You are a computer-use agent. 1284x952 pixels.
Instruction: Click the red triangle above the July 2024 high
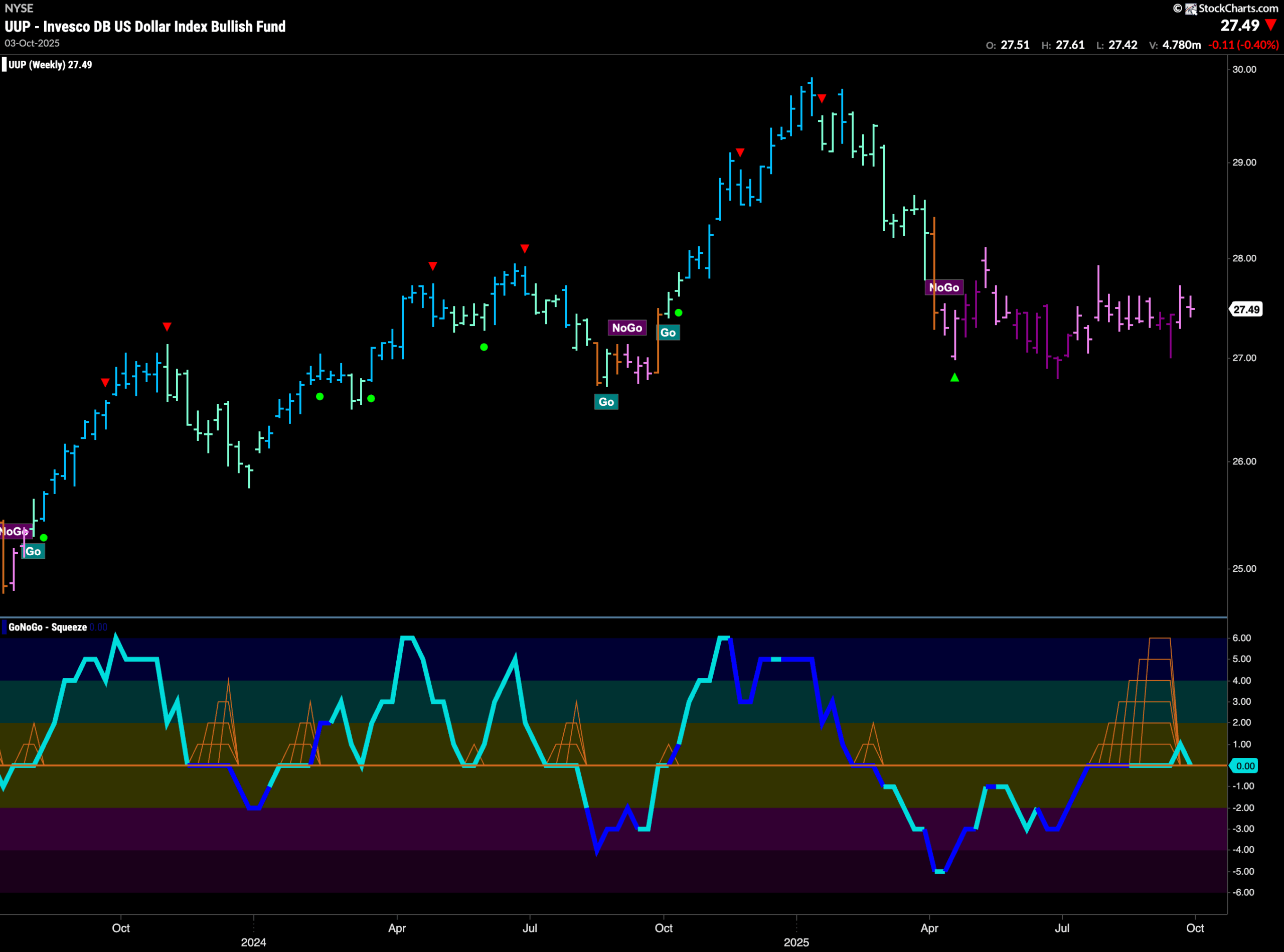click(525, 248)
